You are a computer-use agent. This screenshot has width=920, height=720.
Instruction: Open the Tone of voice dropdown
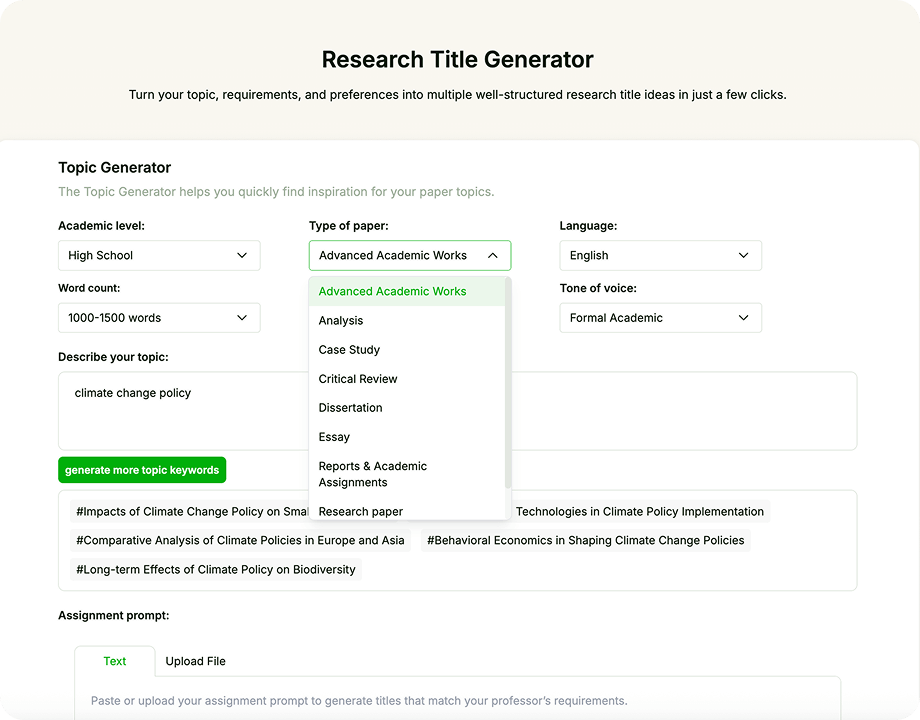[x=660, y=318]
